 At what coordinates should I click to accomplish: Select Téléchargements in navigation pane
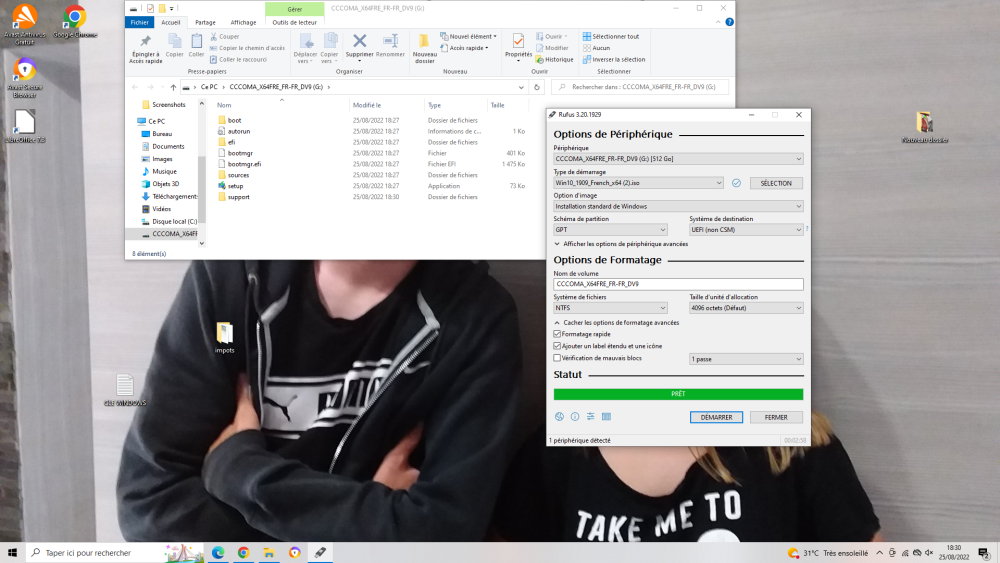(x=170, y=196)
